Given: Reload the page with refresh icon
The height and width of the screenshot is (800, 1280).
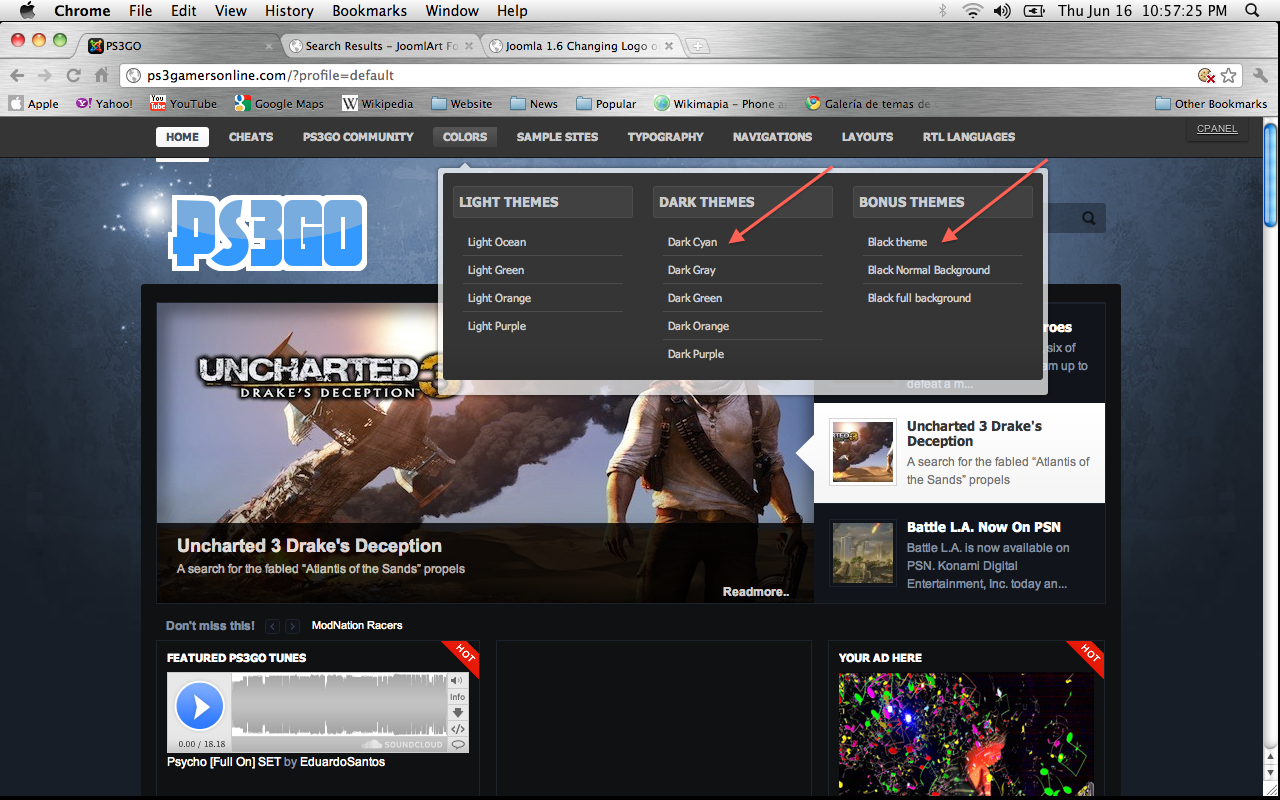Looking at the screenshot, I should click(x=73, y=75).
